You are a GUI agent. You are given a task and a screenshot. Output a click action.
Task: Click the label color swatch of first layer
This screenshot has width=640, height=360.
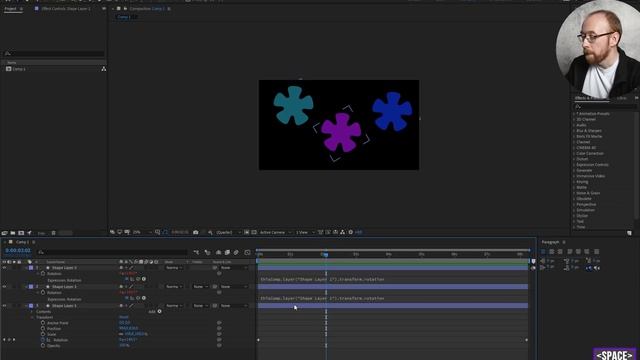[x=31, y=268]
